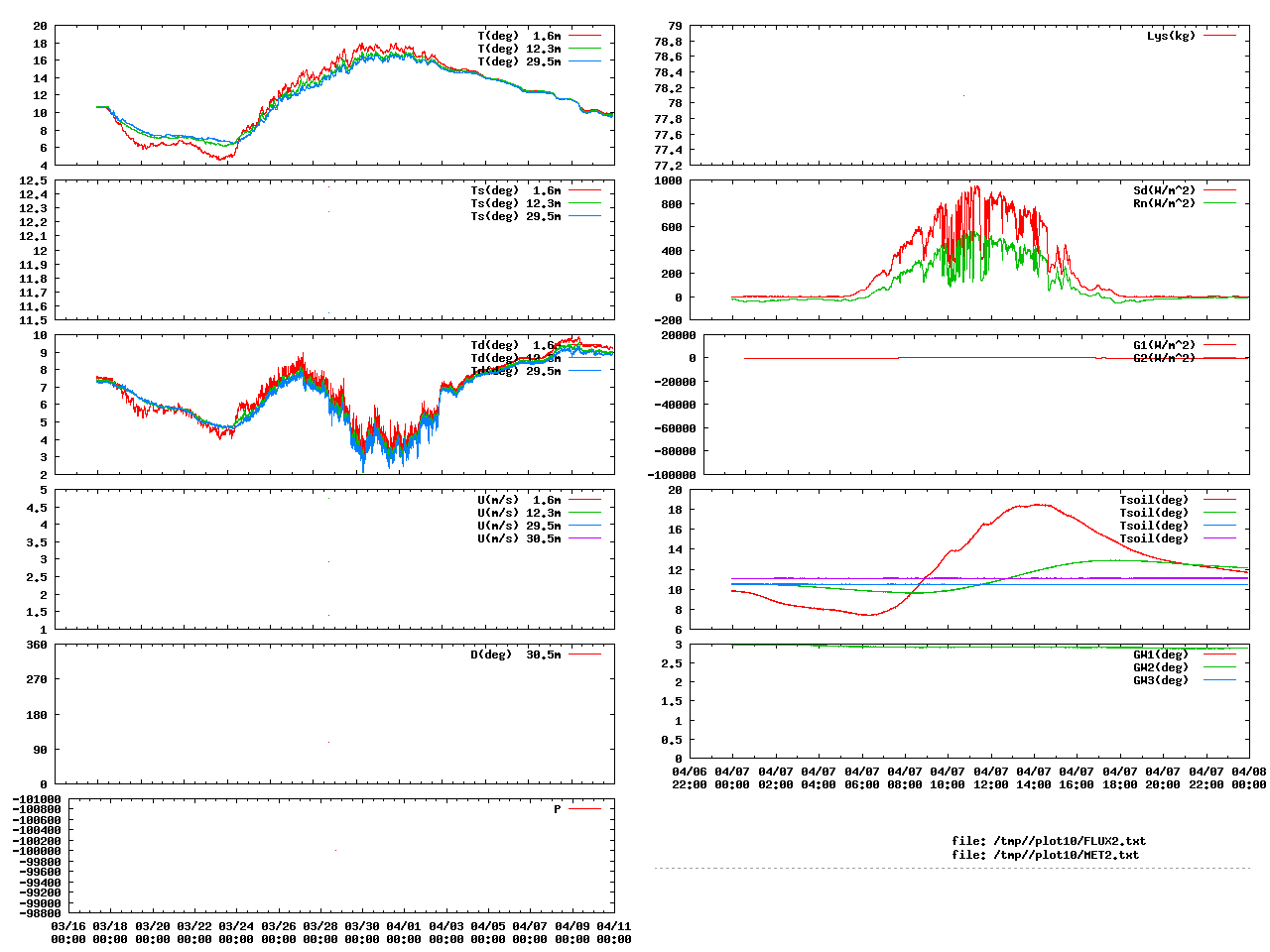This screenshot has width=1270, height=952.
Task: Click the 04/08 00:00 axis tick label
Action: coord(1248,777)
